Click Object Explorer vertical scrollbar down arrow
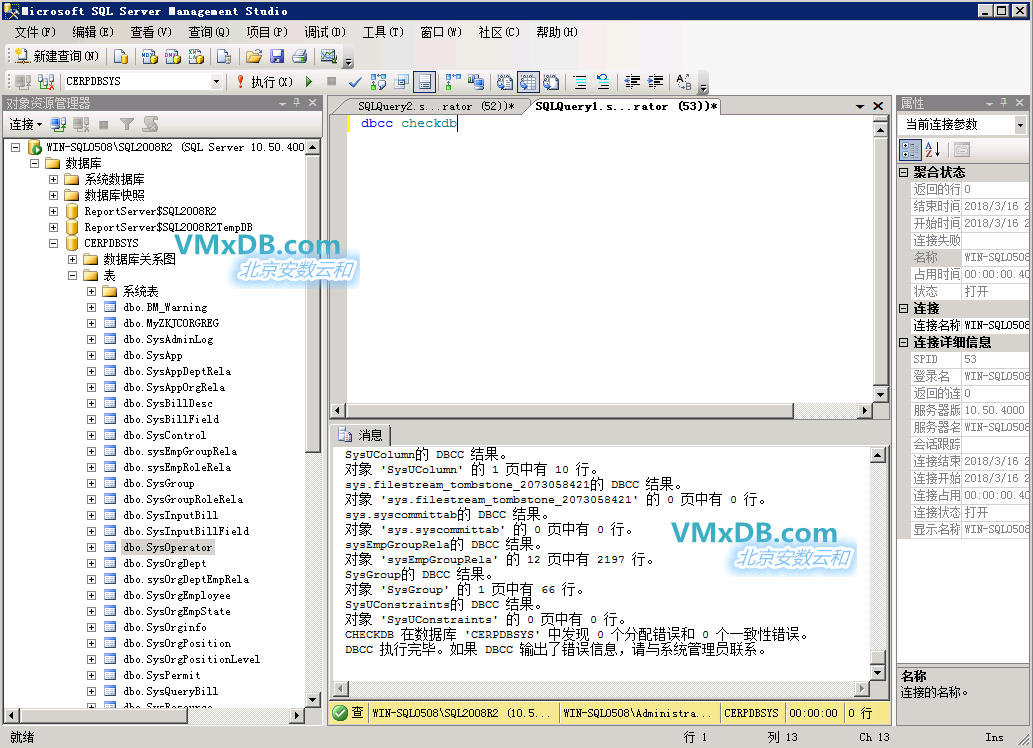This screenshot has height=748, width=1033. click(x=313, y=699)
